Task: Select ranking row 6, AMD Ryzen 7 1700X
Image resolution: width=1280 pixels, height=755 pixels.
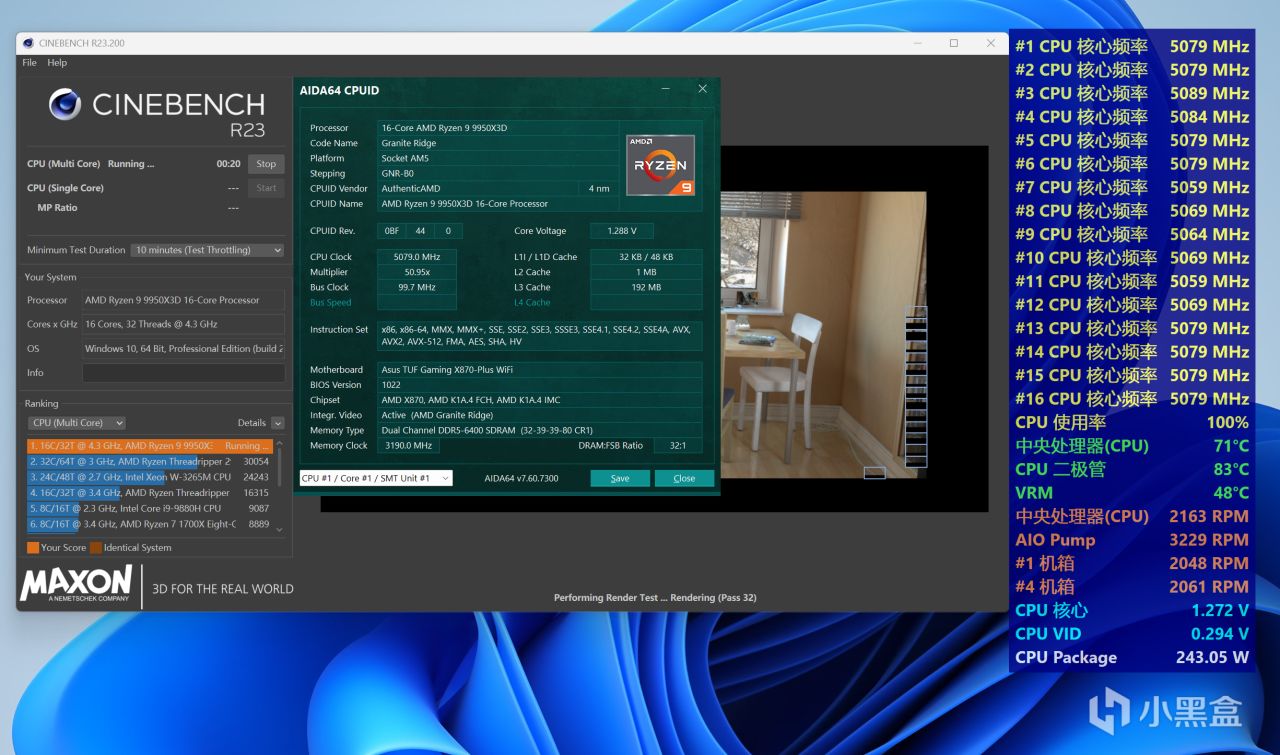Action: [x=150, y=524]
